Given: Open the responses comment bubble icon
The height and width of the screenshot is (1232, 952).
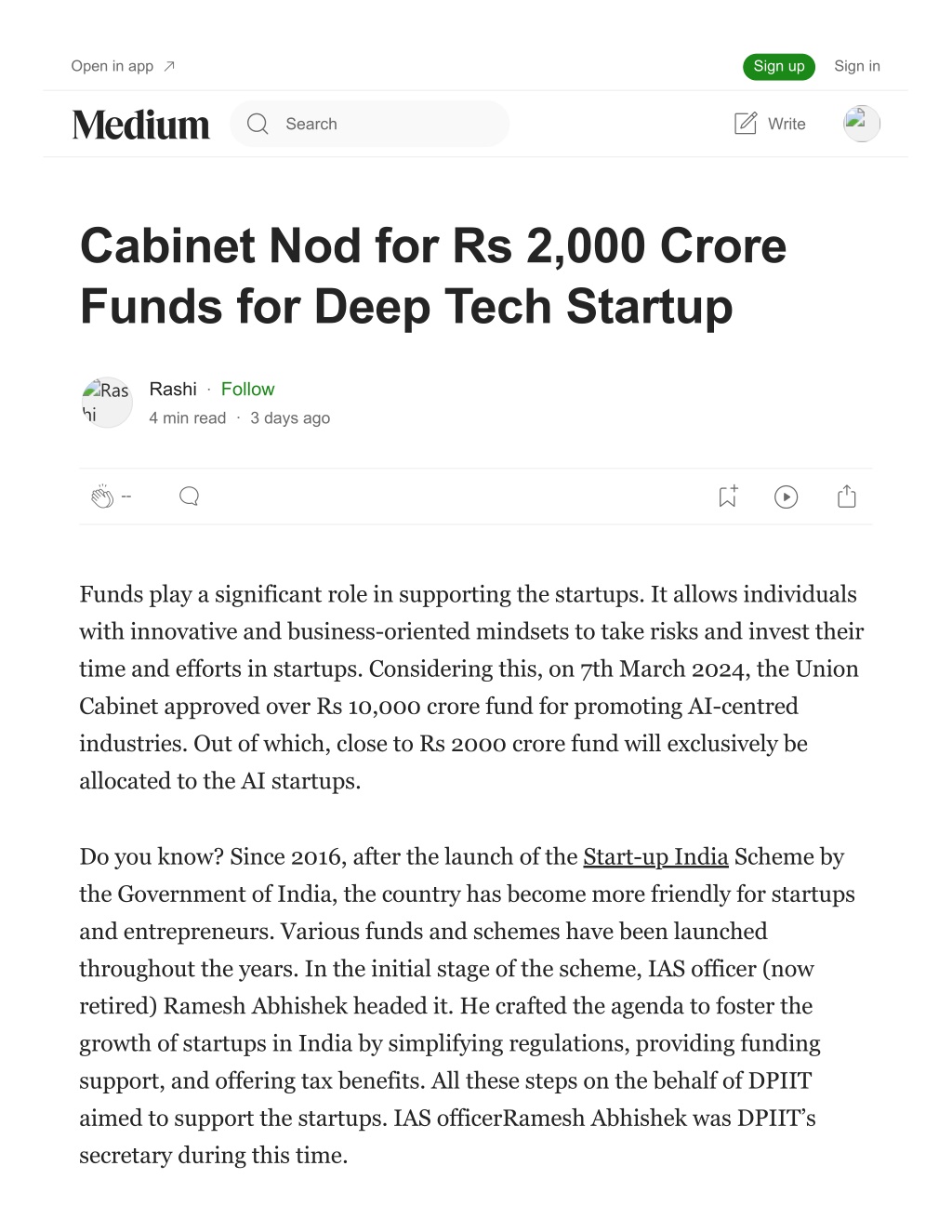Looking at the screenshot, I should click(189, 497).
